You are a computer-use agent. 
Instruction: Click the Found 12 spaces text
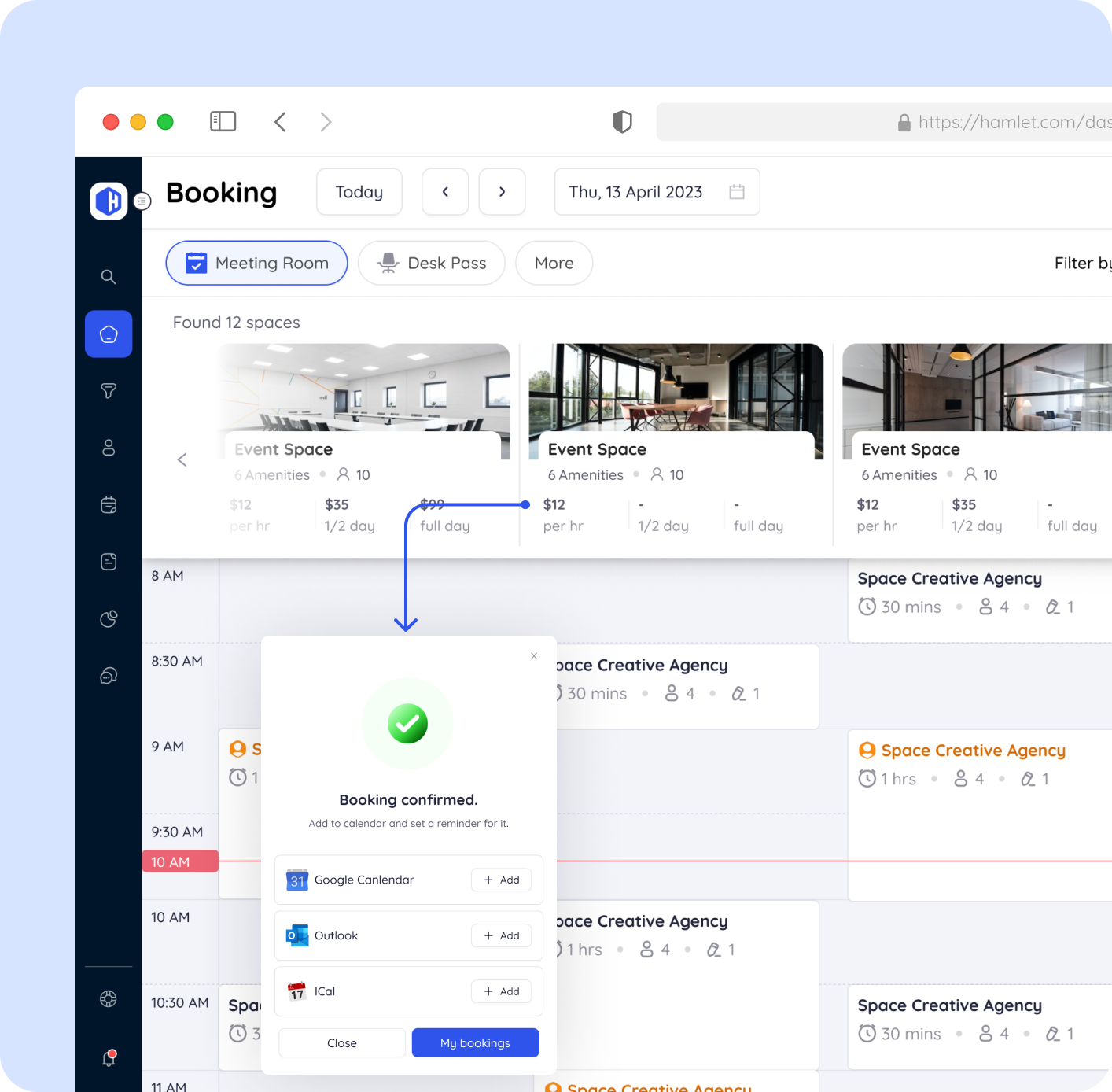237,323
